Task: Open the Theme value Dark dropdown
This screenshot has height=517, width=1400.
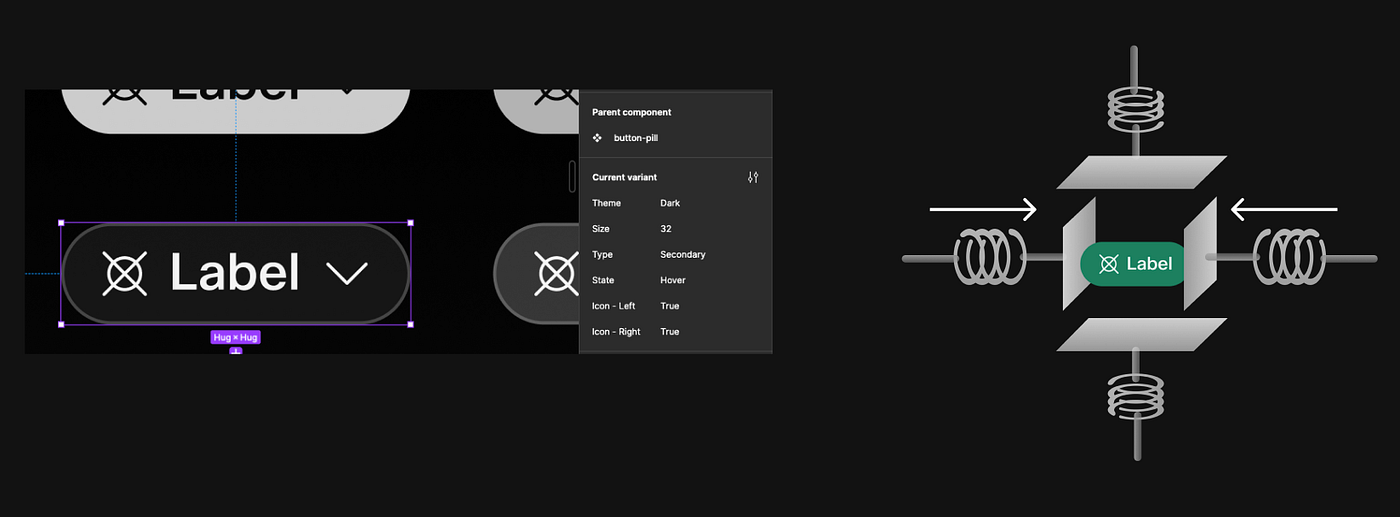Action: click(670, 203)
